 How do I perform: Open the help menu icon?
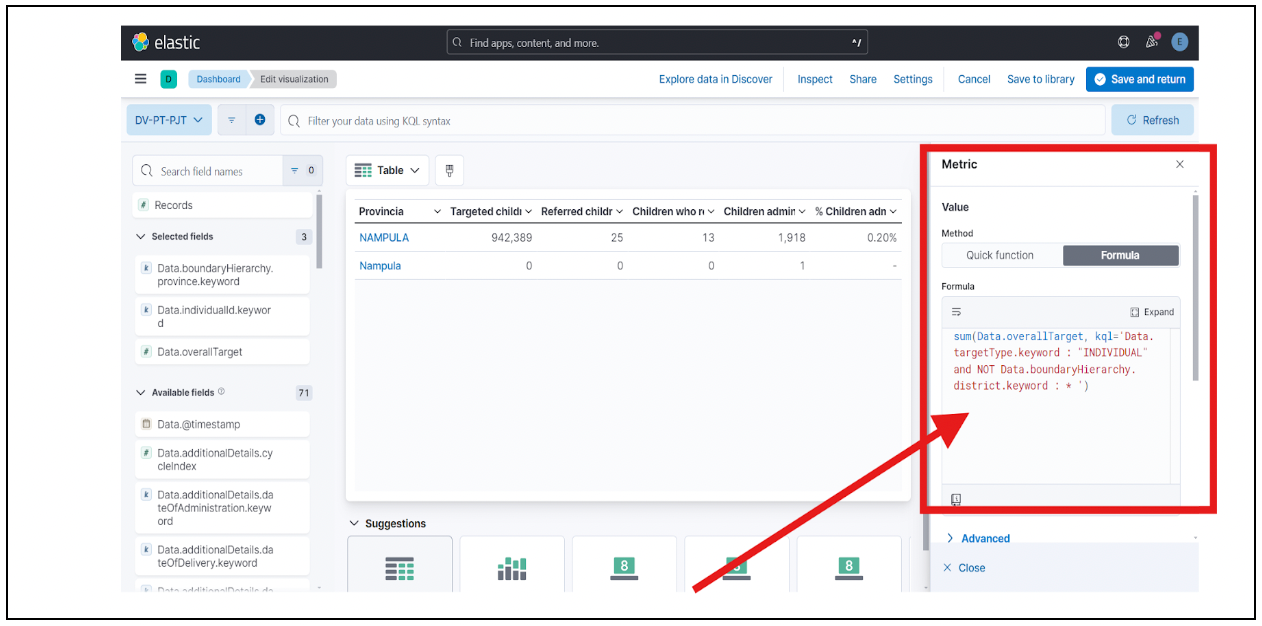tap(1123, 42)
